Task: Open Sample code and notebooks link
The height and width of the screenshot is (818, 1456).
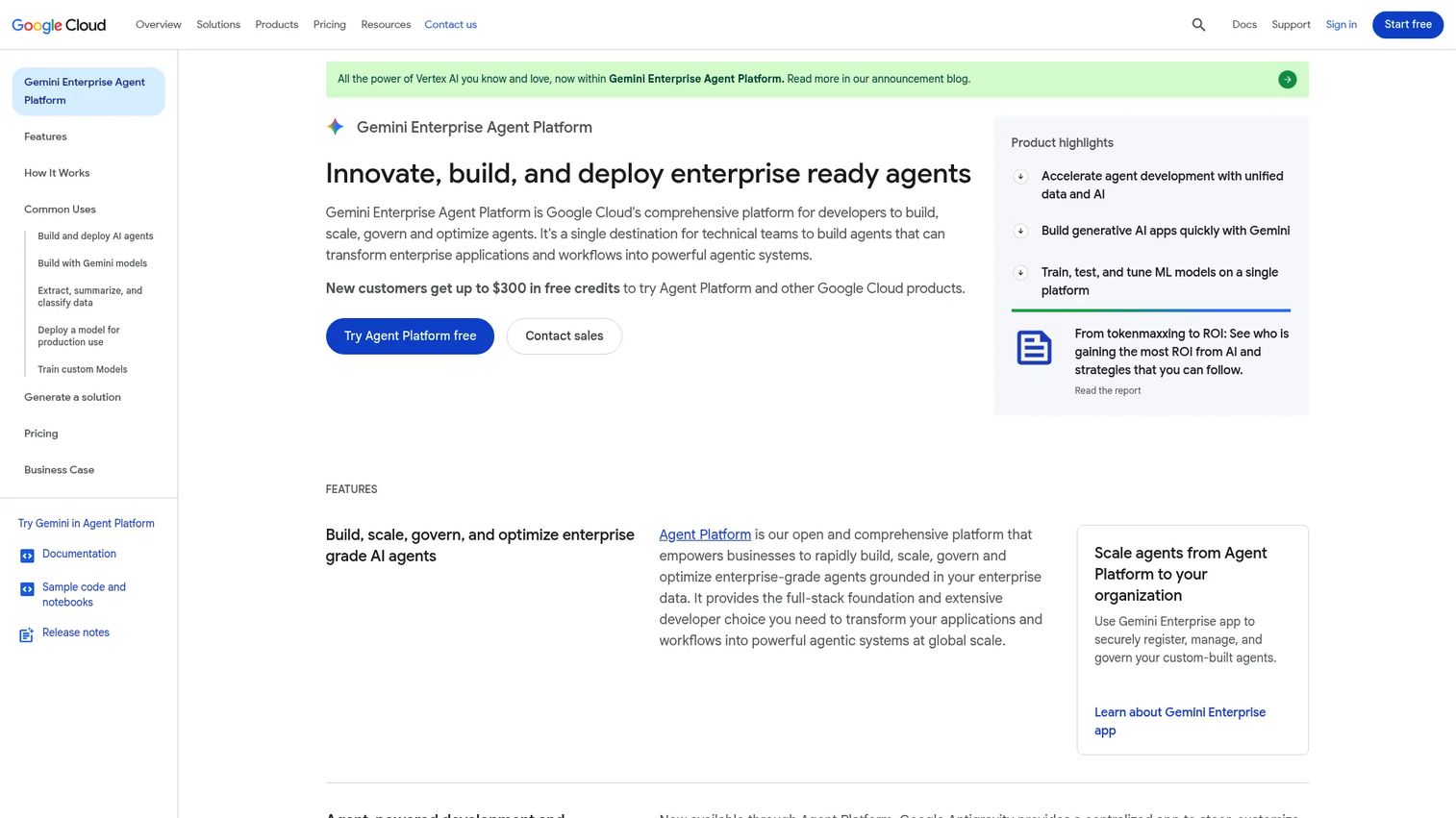Action: (84, 595)
